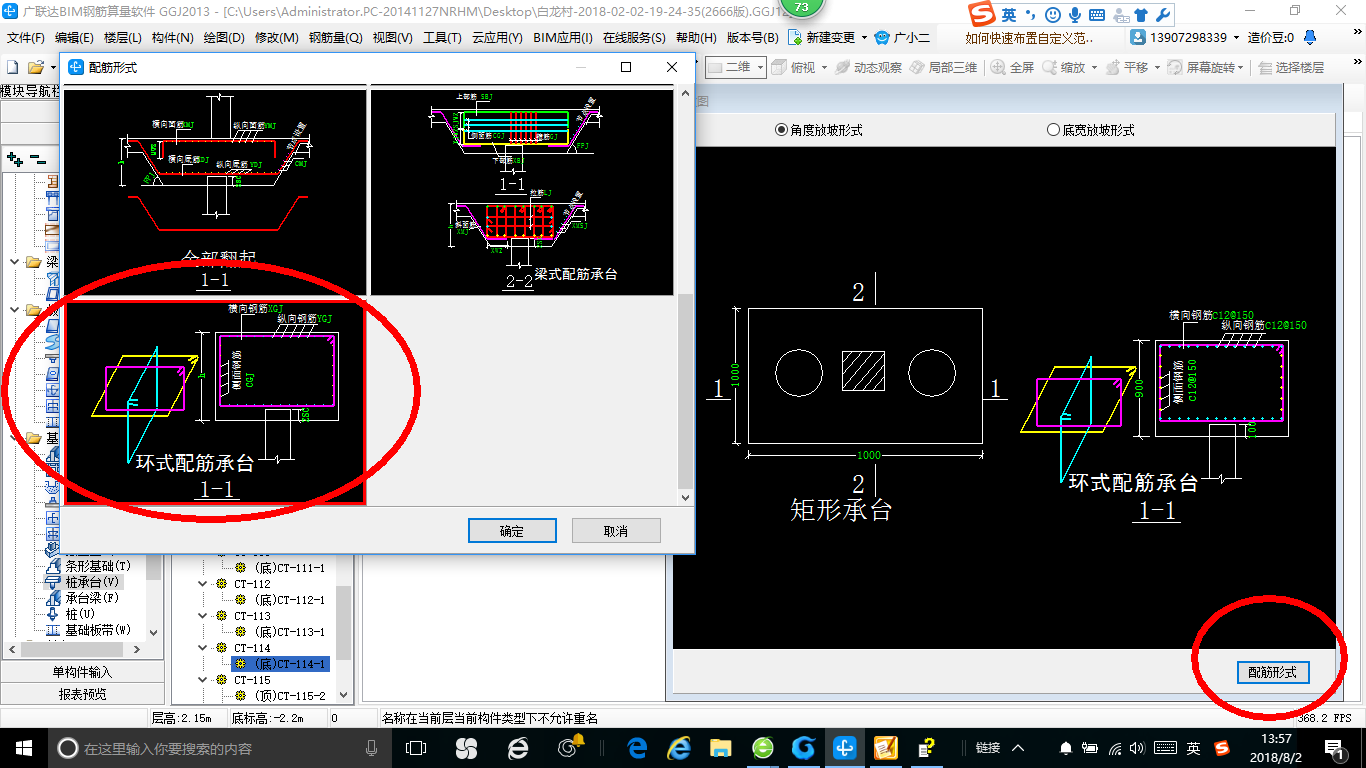Open account 13907298339 dropdown arrow
Screen dimensions: 1366x768
[1236, 37]
